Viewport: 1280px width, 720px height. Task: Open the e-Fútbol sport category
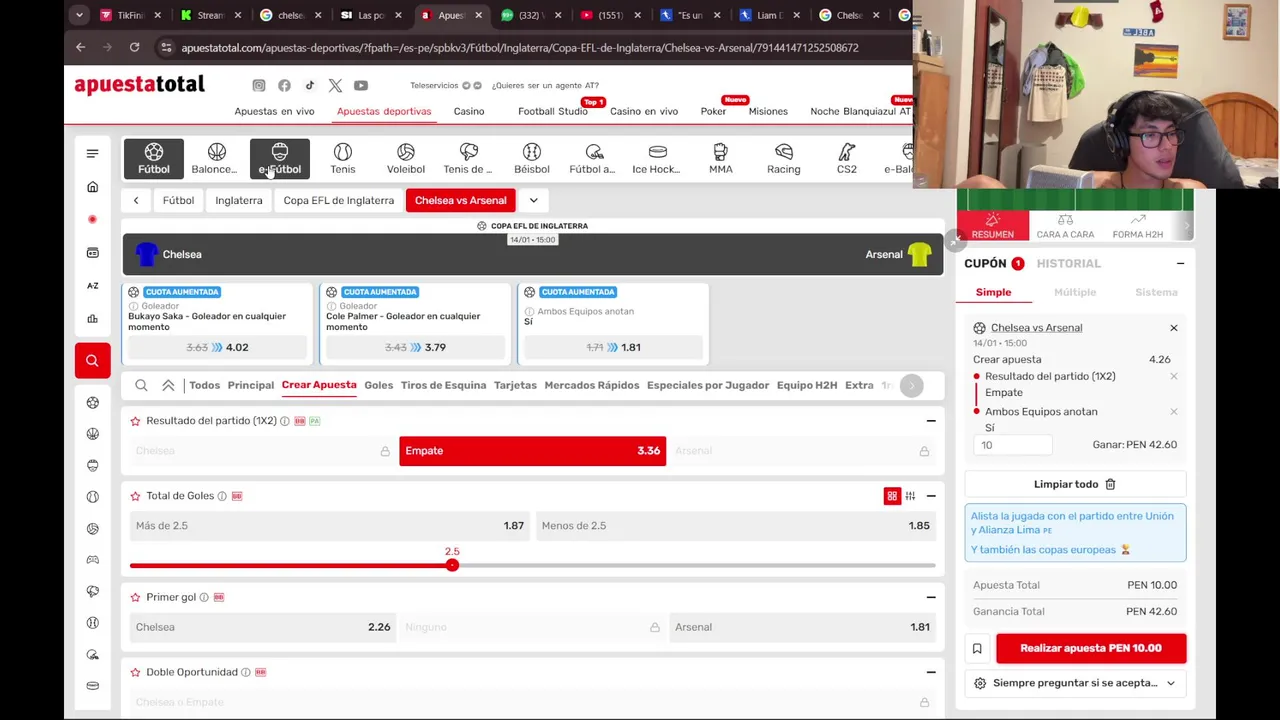click(280, 158)
